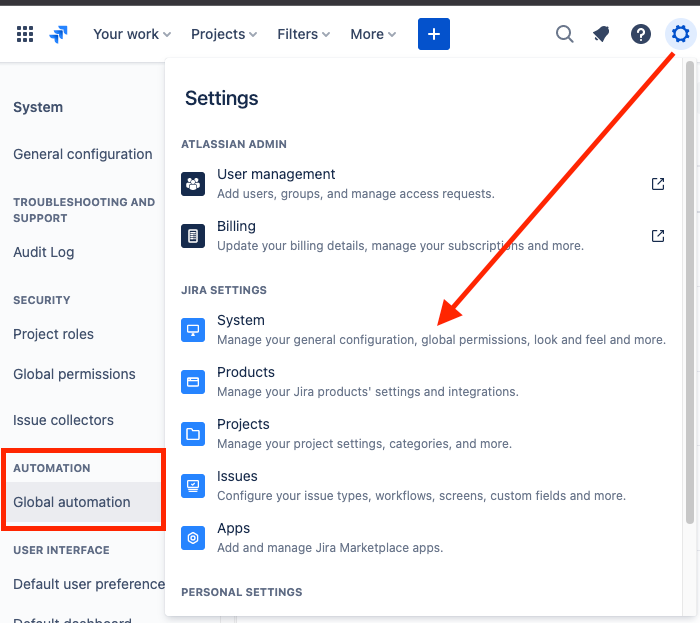Screen dimensions: 700x623
Task: Open Issue collectors in sidebar
Action: point(63,420)
